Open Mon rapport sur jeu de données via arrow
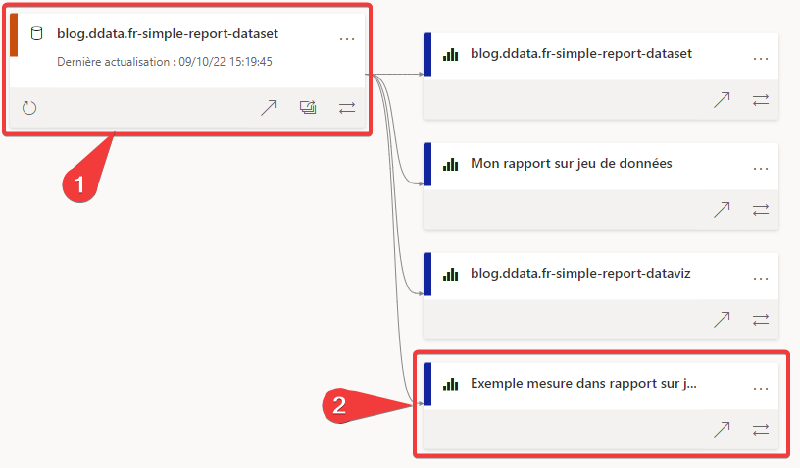800x468 pixels. click(x=721, y=209)
